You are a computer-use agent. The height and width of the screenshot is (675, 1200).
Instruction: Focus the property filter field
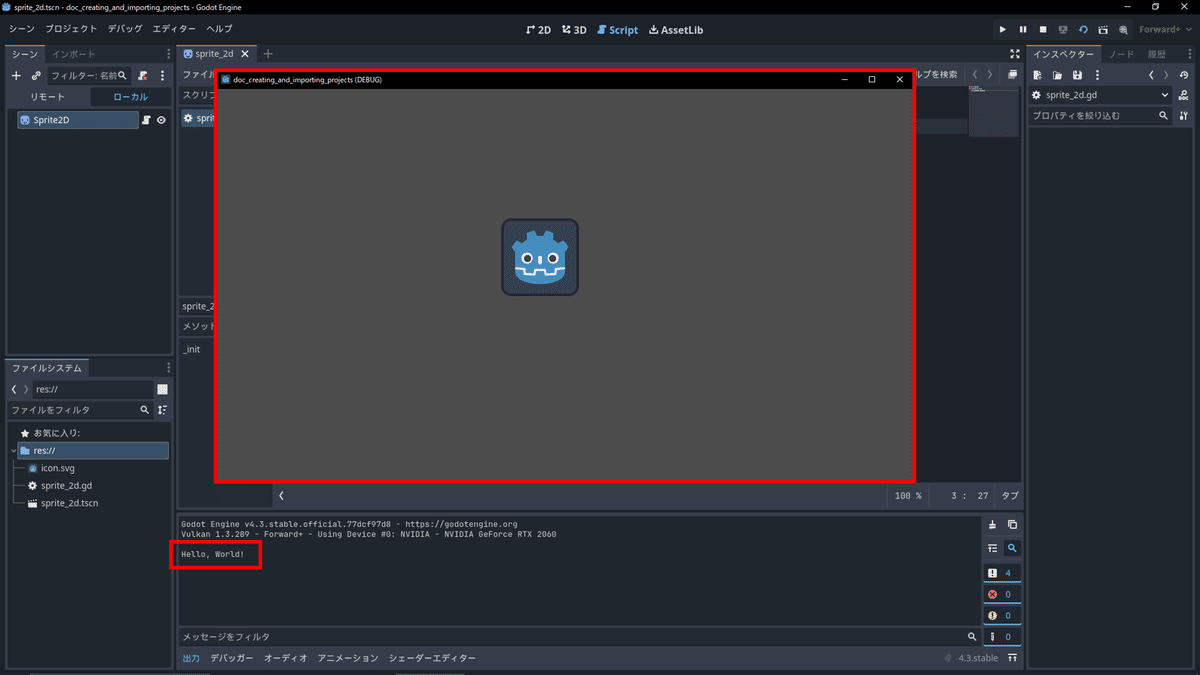1100,116
